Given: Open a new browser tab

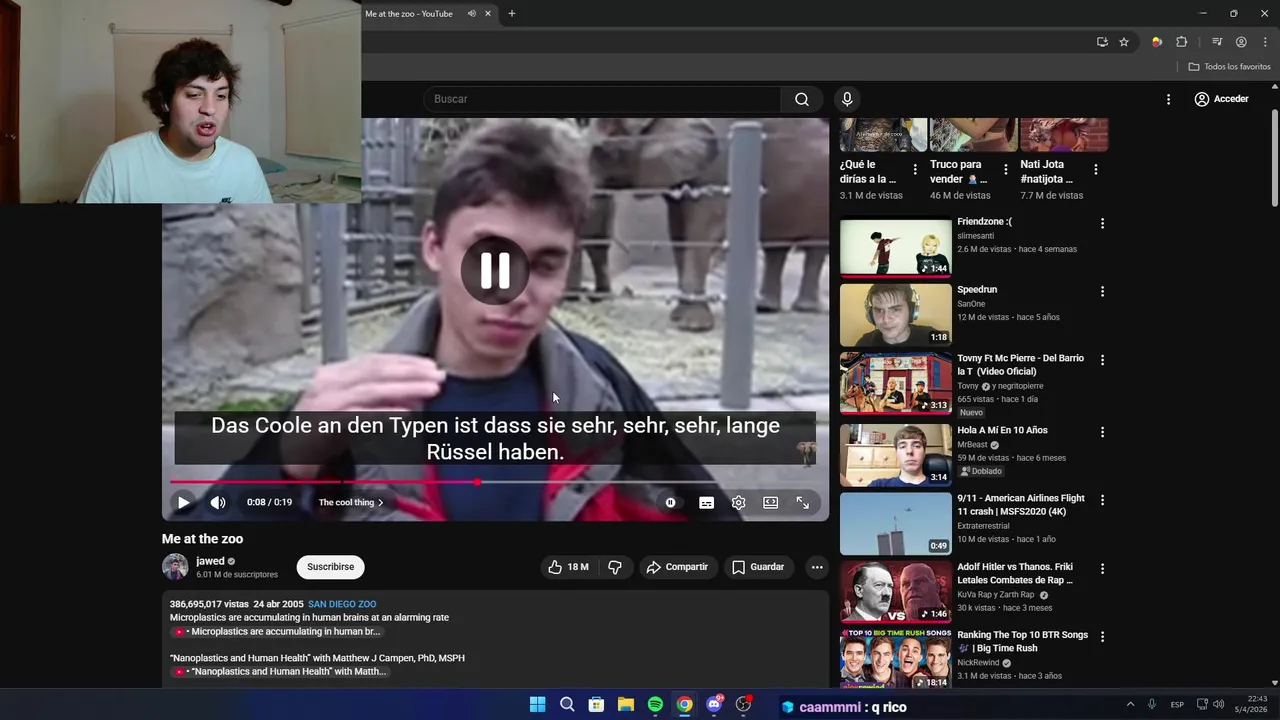Looking at the screenshot, I should (512, 14).
